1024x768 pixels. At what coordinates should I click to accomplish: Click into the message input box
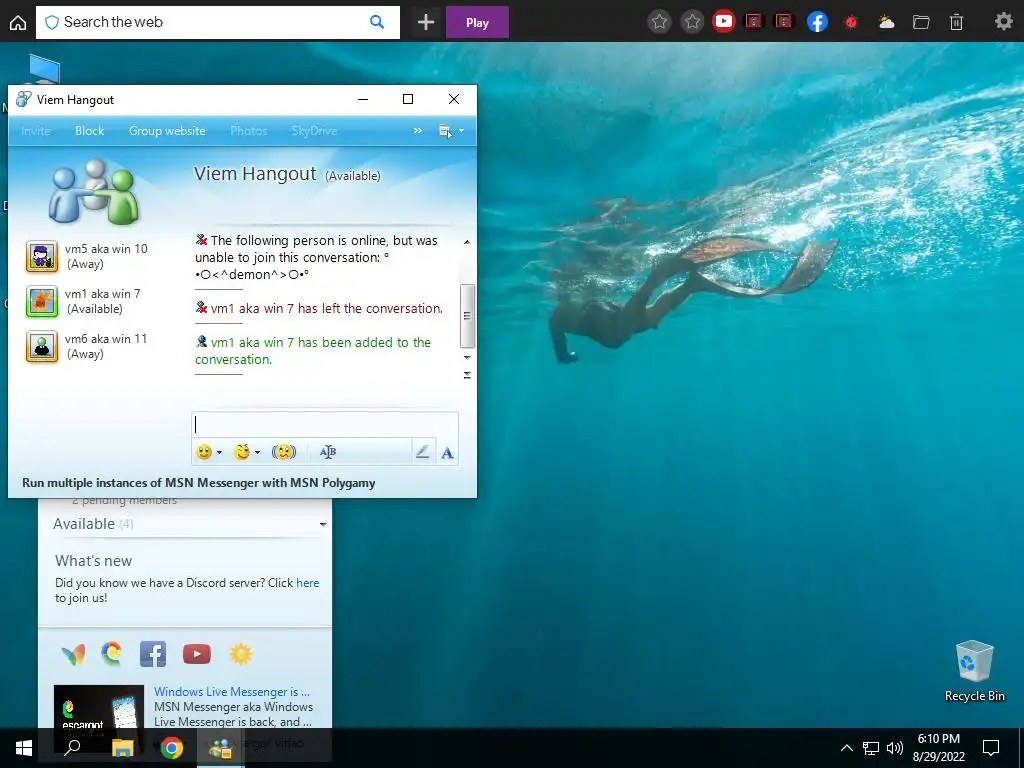pos(325,424)
